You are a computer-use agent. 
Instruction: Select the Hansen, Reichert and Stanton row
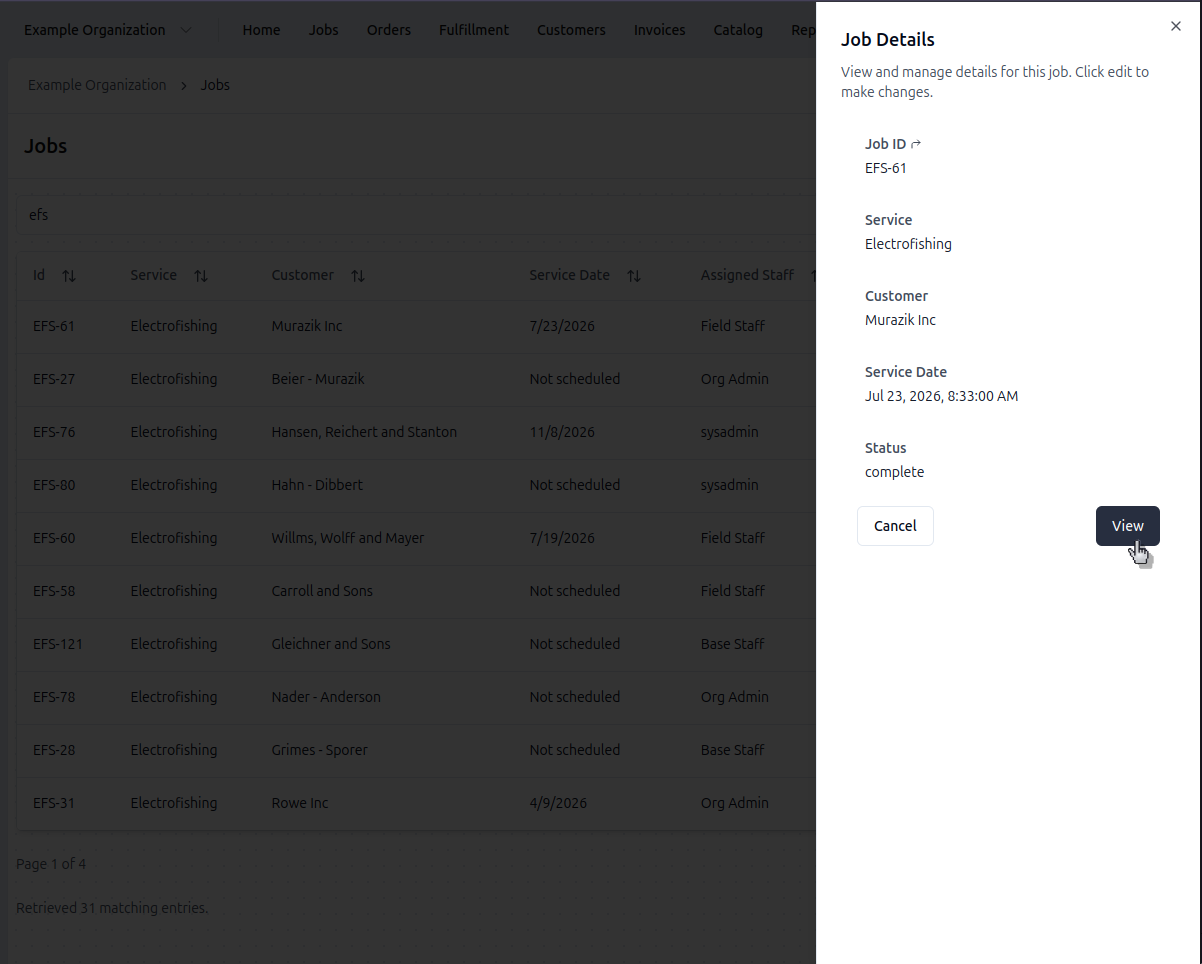364,432
